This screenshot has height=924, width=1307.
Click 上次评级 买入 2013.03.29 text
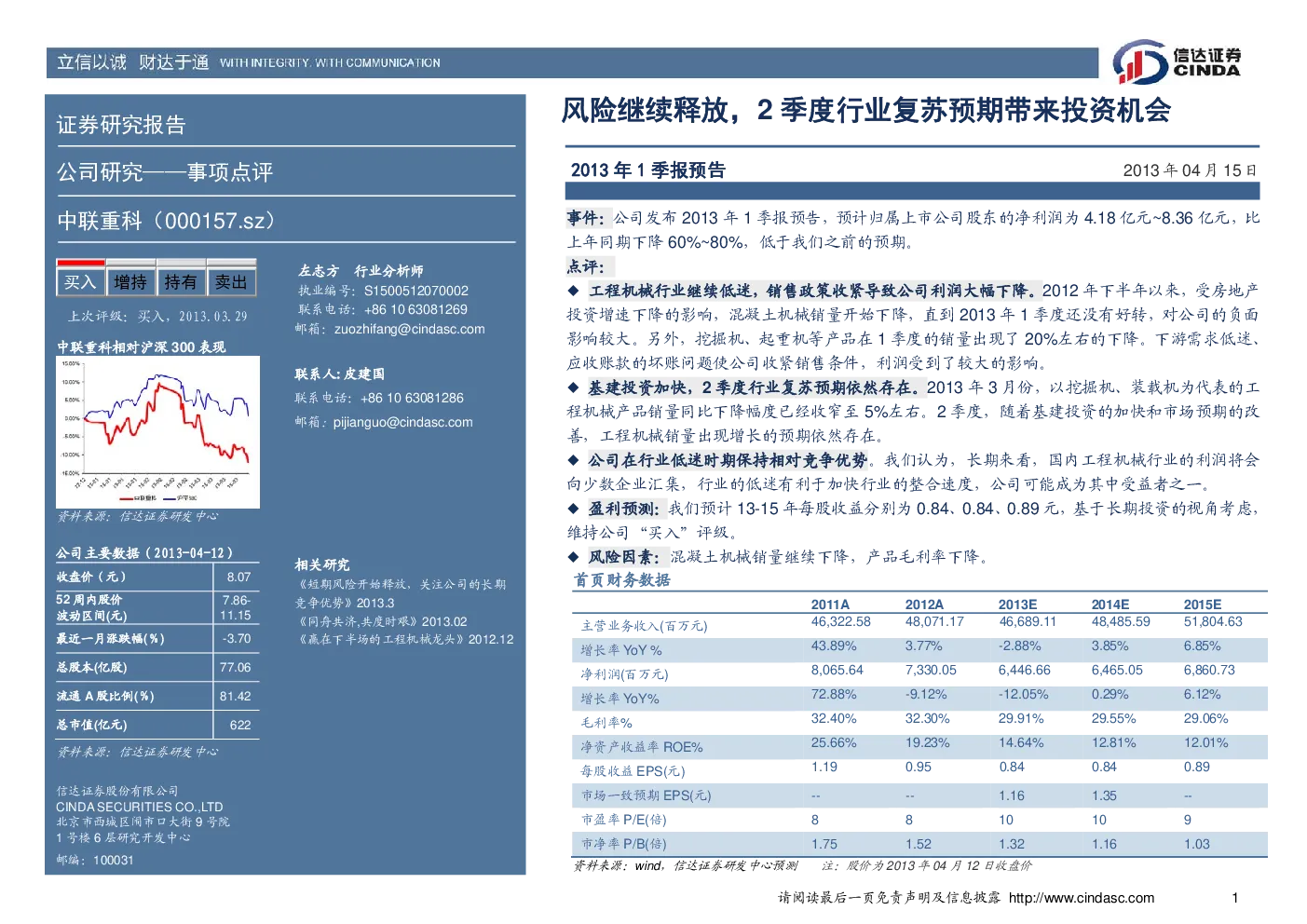[157, 316]
